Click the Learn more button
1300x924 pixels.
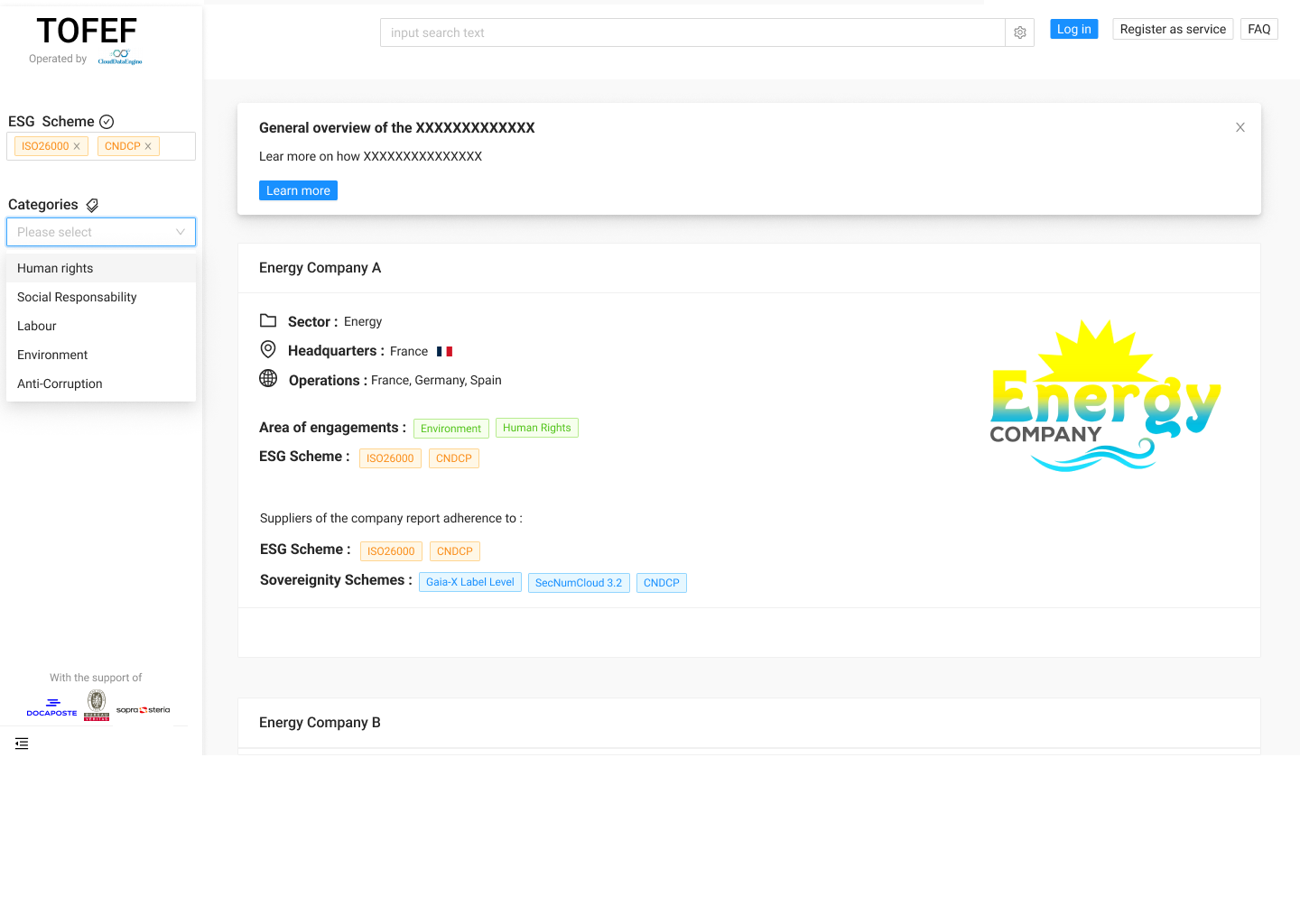[x=298, y=190]
